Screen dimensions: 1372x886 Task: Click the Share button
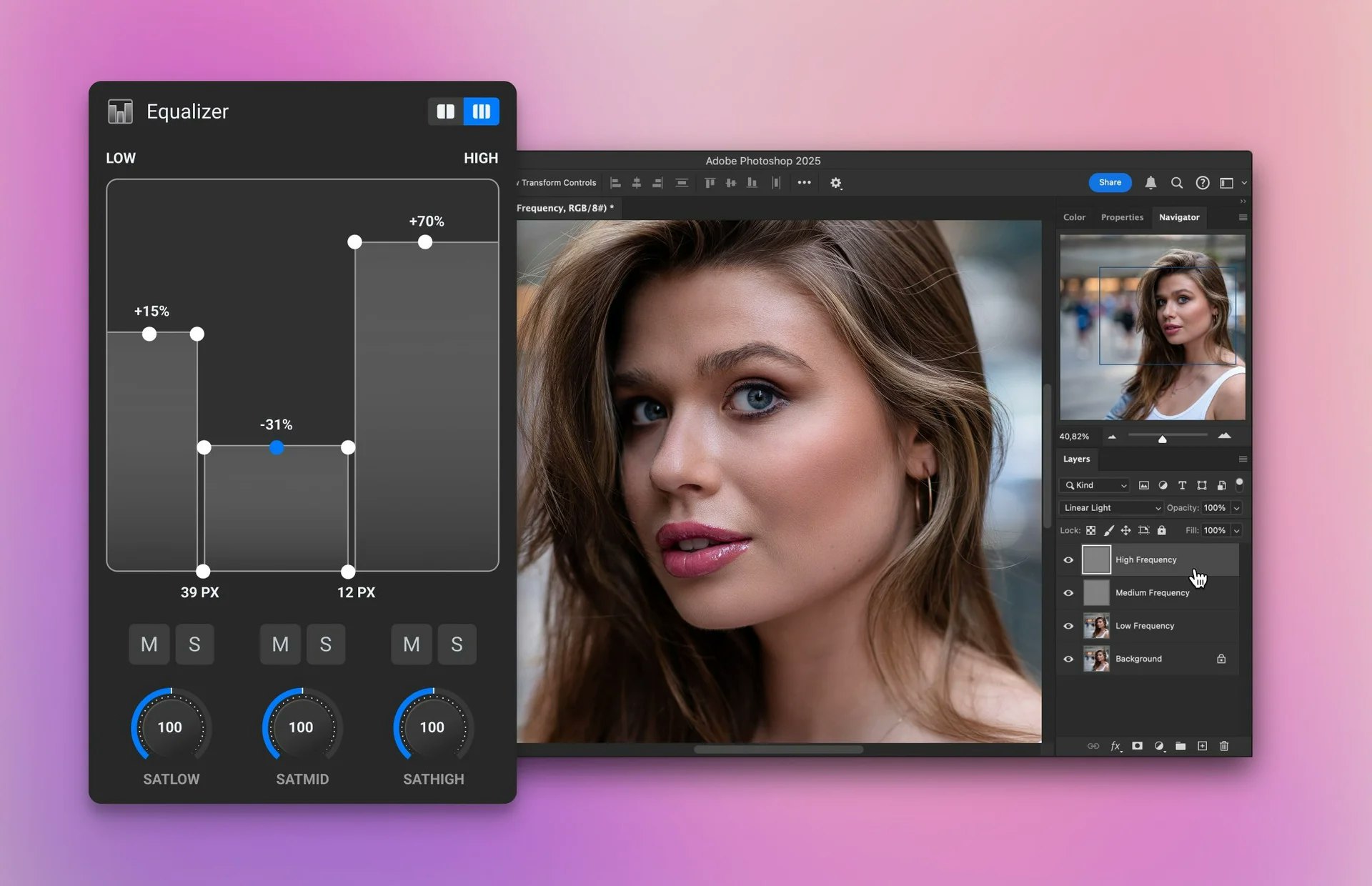[x=1110, y=182]
